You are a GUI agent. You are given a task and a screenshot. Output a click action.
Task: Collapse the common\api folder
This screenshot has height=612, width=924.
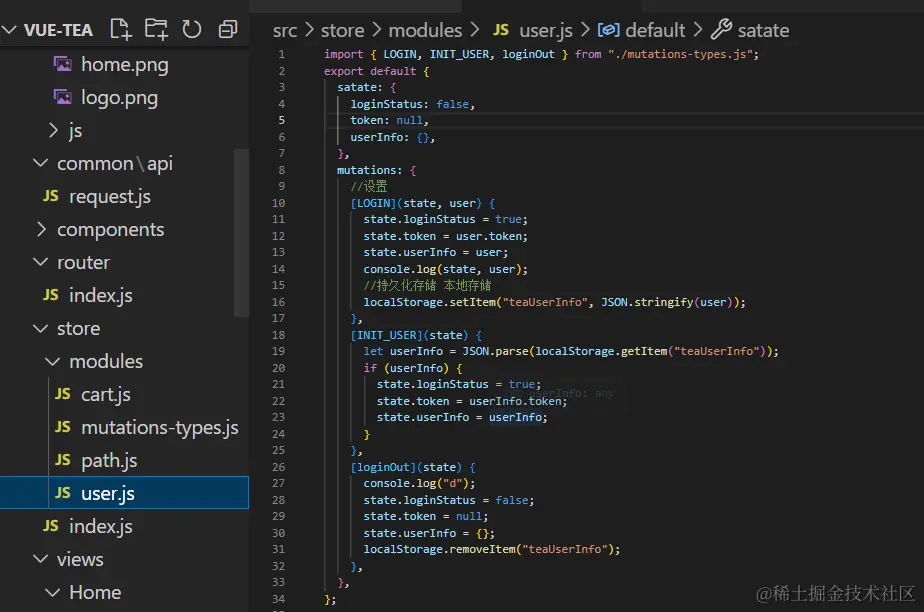click(x=41, y=163)
